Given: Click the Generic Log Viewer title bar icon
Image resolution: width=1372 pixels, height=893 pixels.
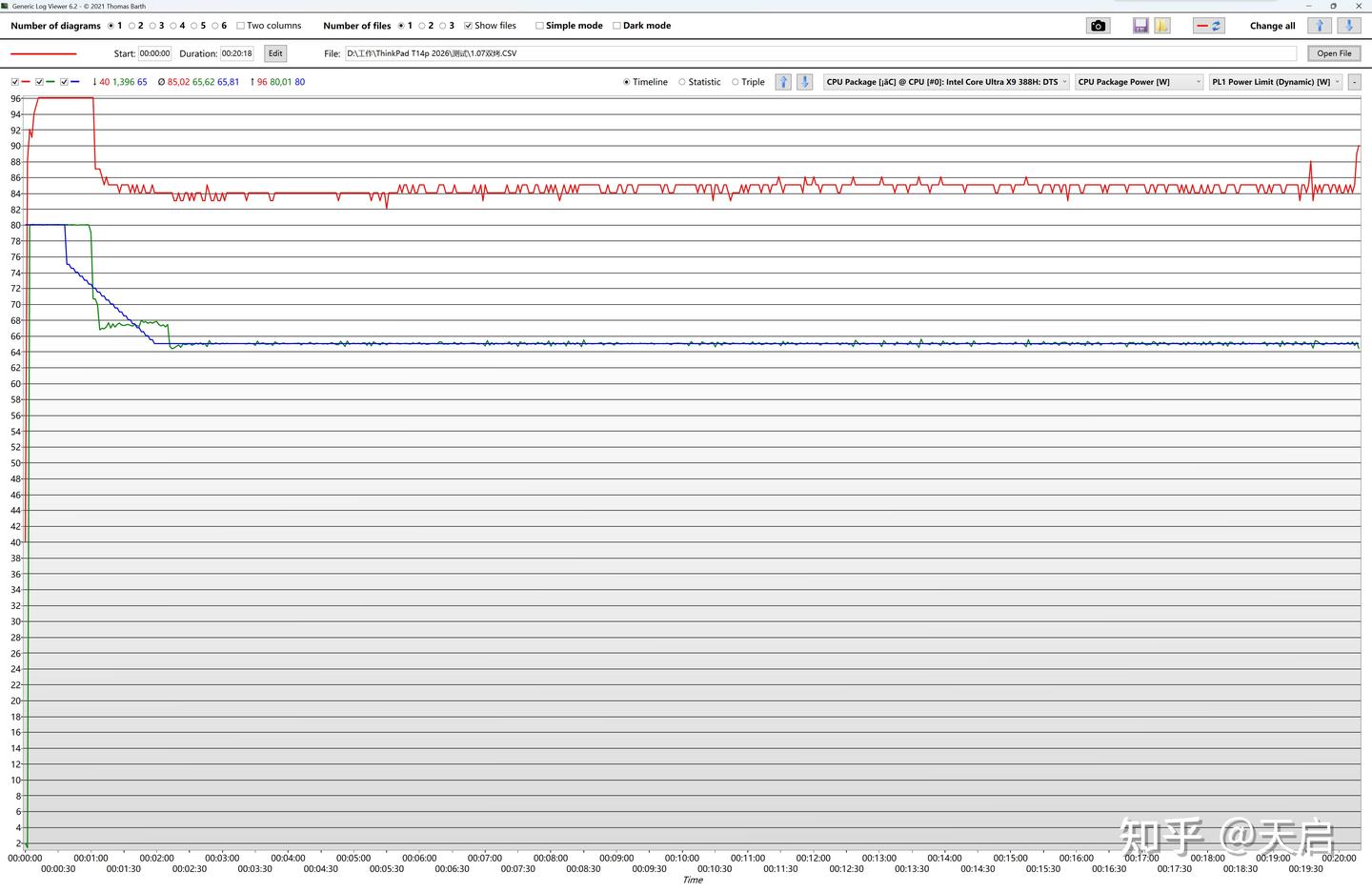Looking at the screenshot, I should 5,6.
